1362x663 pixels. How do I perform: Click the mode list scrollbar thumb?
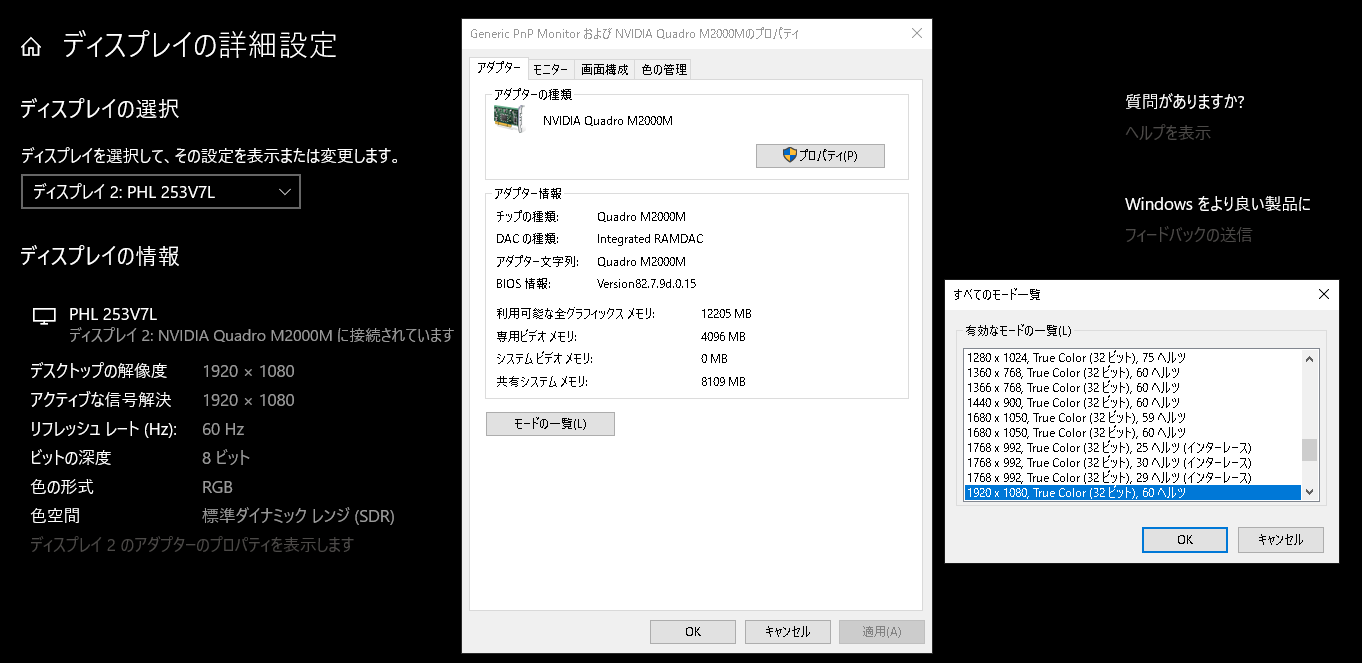pos(1310,450)
